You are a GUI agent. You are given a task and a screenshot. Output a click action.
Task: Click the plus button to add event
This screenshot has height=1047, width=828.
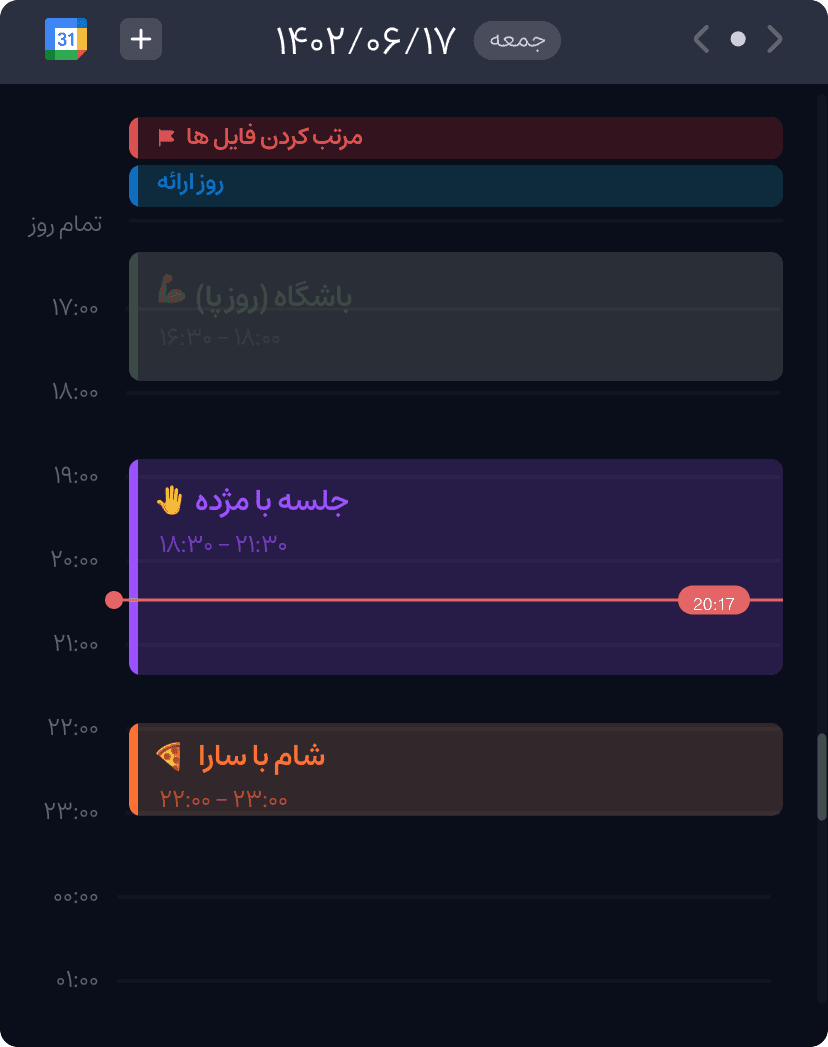click(x=141, y=40)
